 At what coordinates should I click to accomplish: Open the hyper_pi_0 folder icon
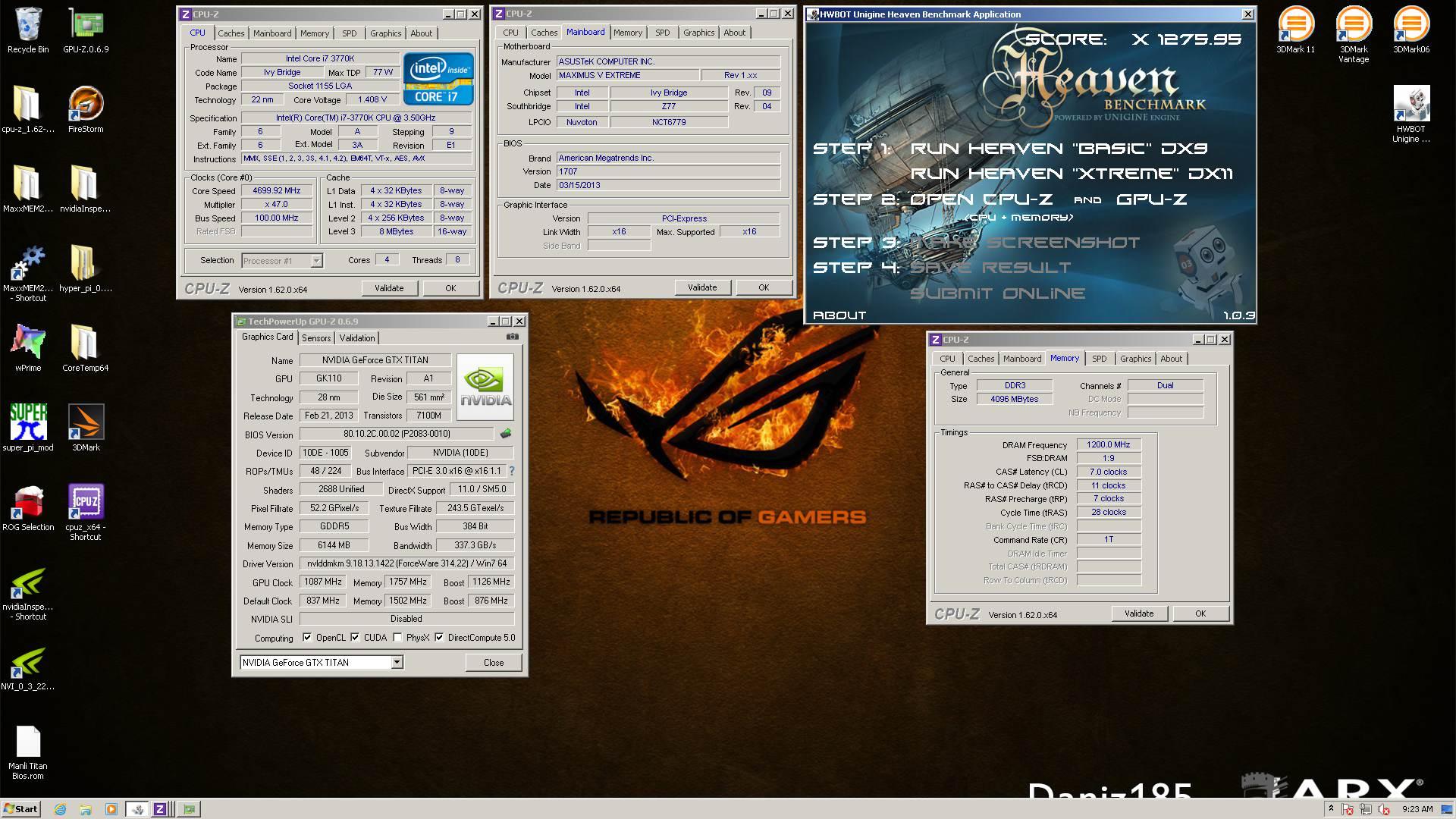pos(86,268)
